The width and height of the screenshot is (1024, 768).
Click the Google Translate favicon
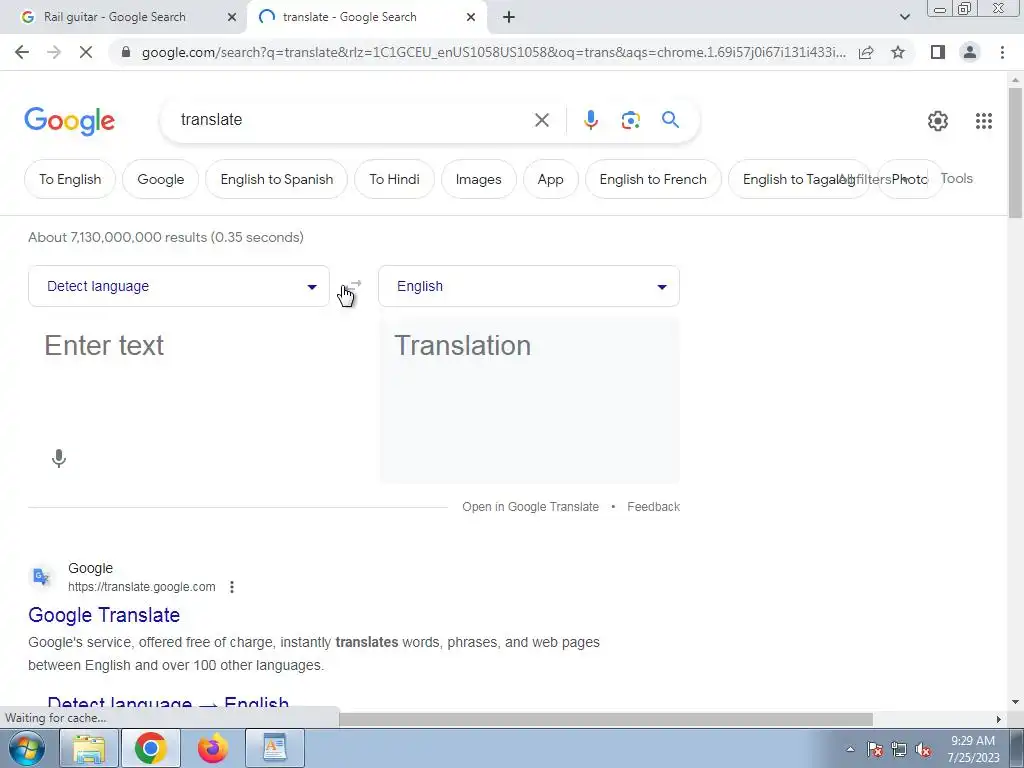[x=42, y=577]
